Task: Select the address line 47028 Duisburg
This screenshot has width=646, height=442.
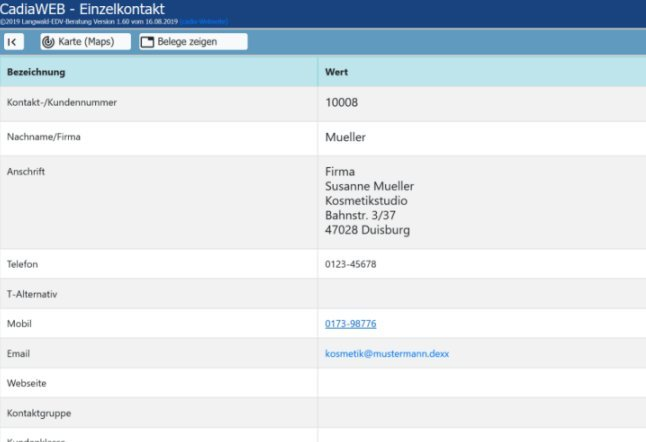Action: coord(367,230)
